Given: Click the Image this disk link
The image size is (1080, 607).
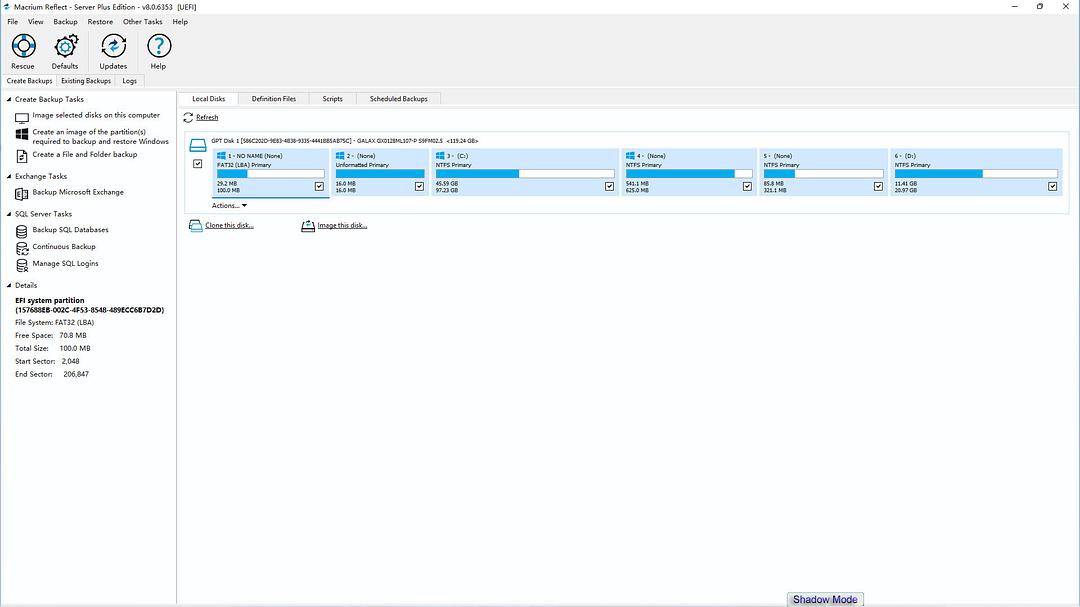Looking at the screenshot, I should tap(342, 225).
